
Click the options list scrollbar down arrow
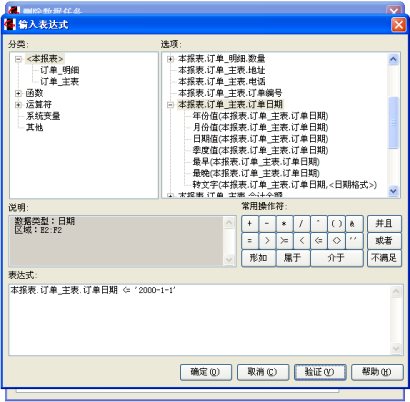[393, 191]
